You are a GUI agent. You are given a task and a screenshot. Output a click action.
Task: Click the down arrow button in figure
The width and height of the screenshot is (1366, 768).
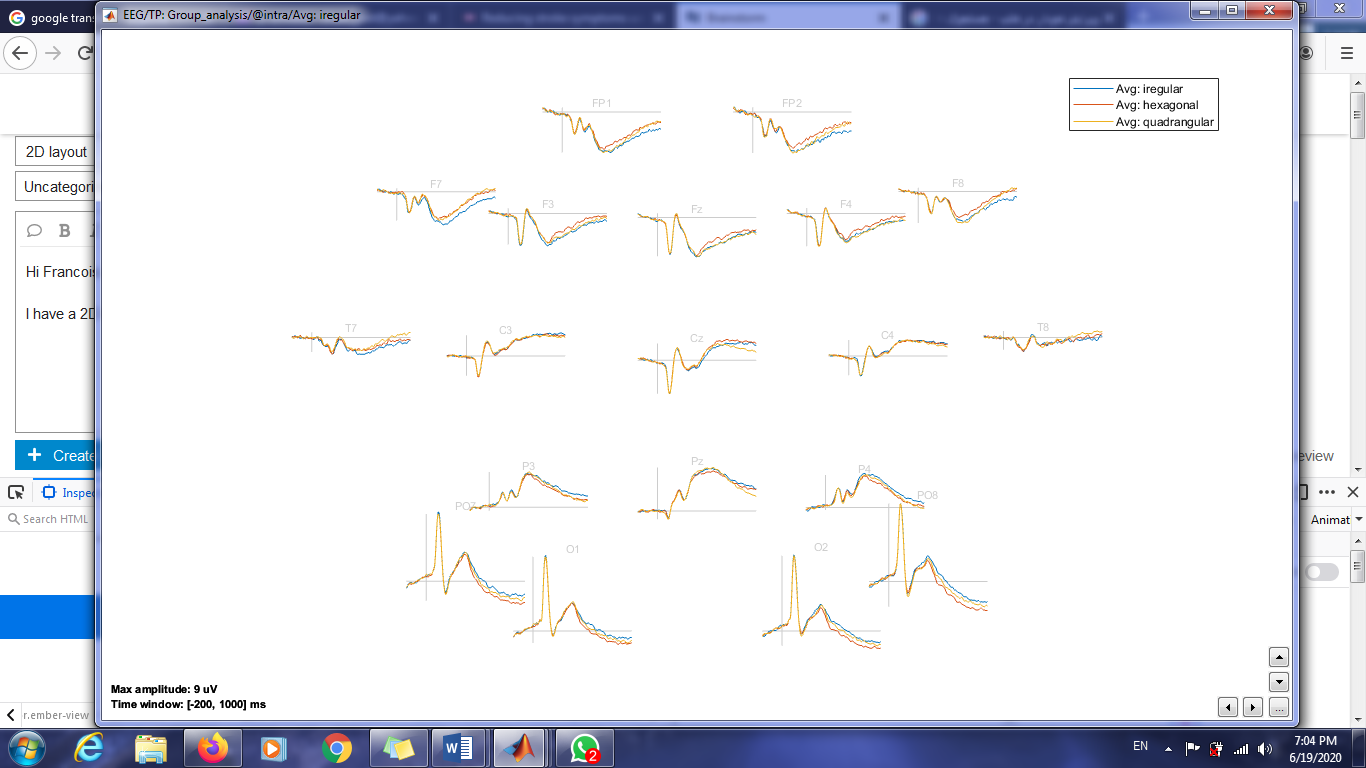coord(1278,682)
